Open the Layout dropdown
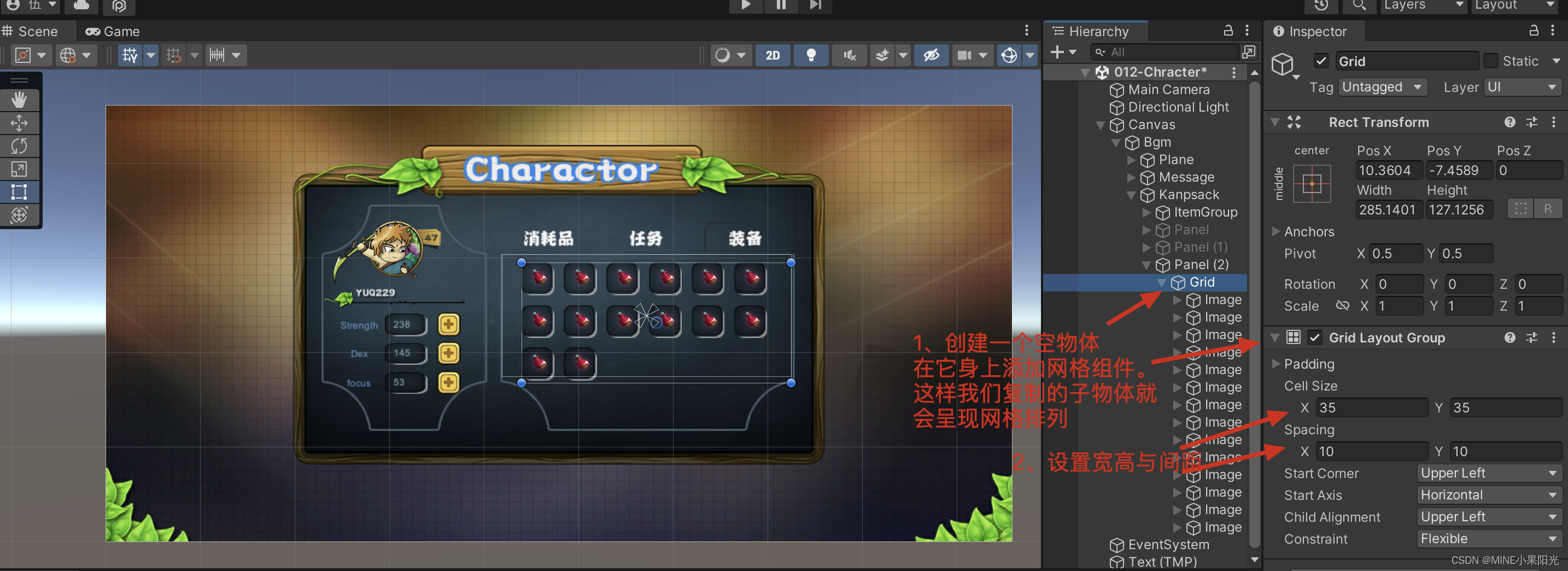This screenshot has height=571, width=1568. [x=1516, y=5]
